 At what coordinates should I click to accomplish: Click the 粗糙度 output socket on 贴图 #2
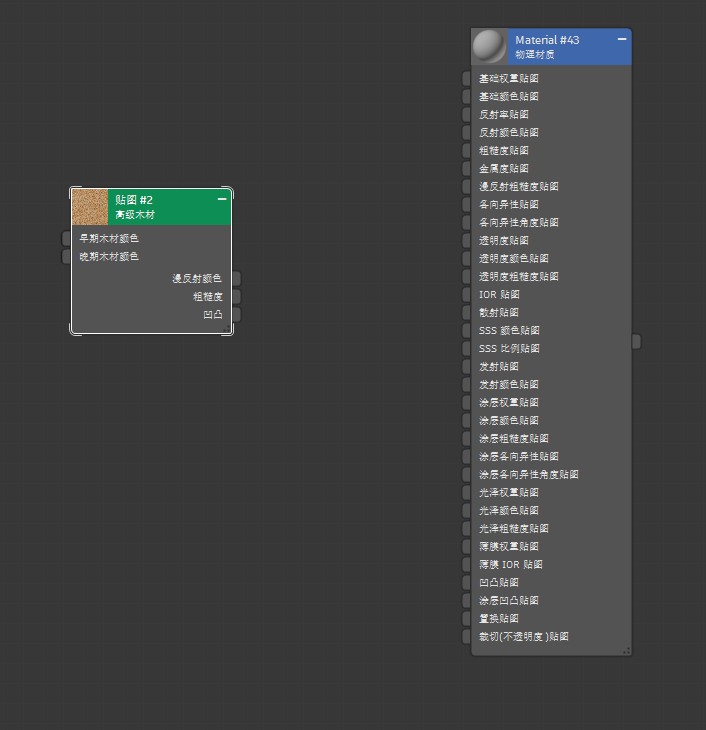[x=237, y=297]
